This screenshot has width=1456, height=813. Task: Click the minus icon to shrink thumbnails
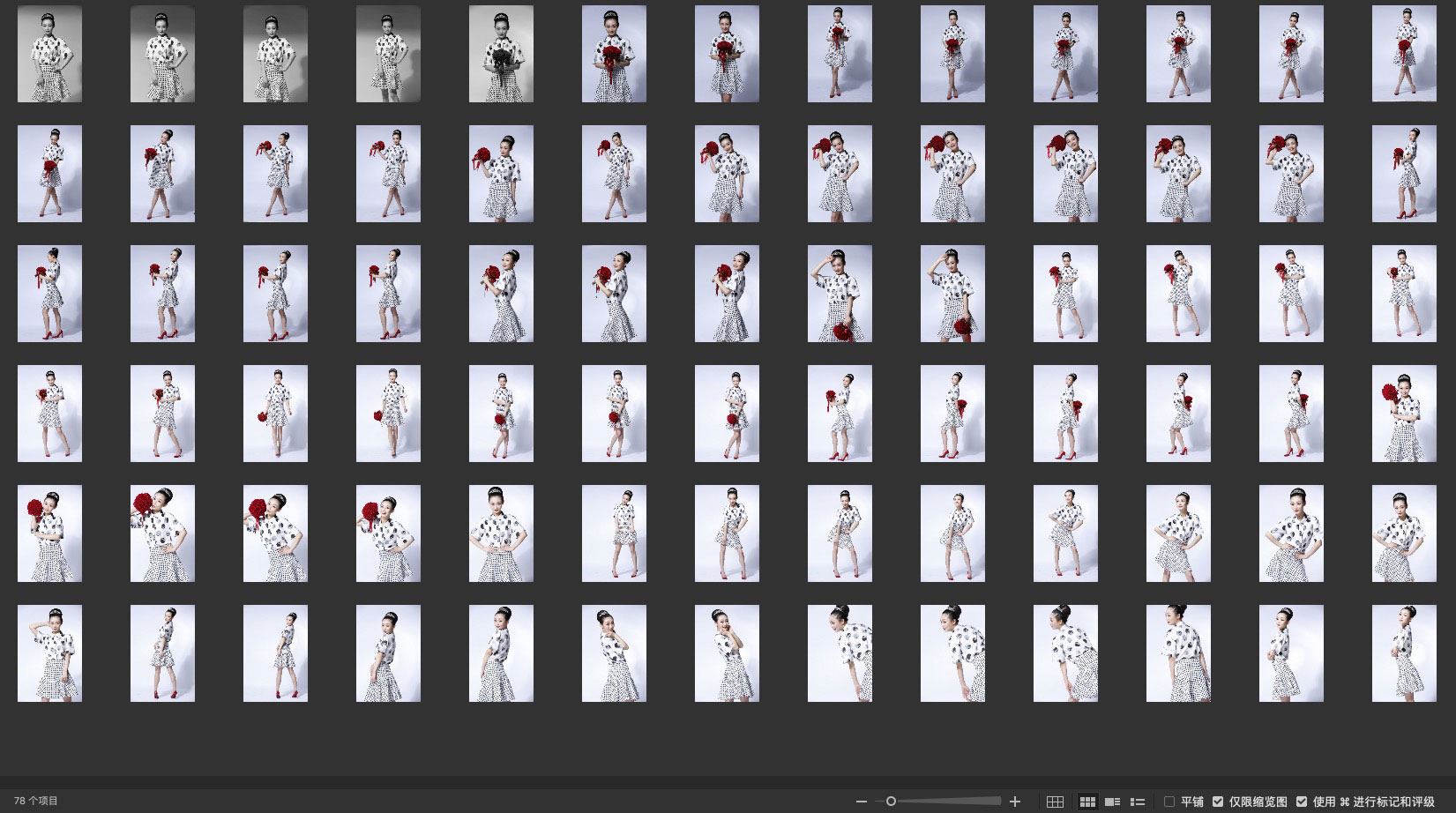861,802
